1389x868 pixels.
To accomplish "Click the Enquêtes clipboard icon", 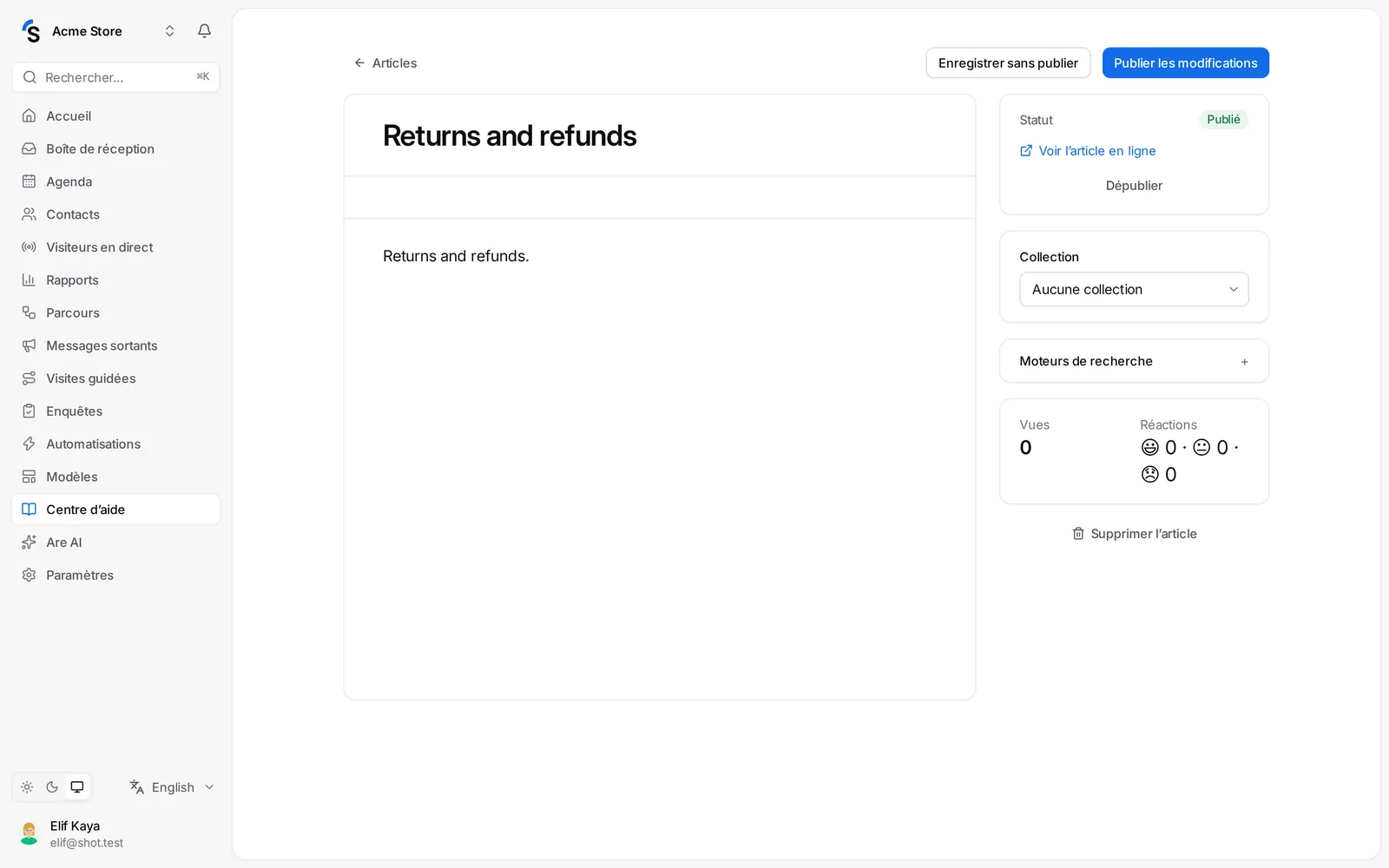I will (x=29, y=411).
